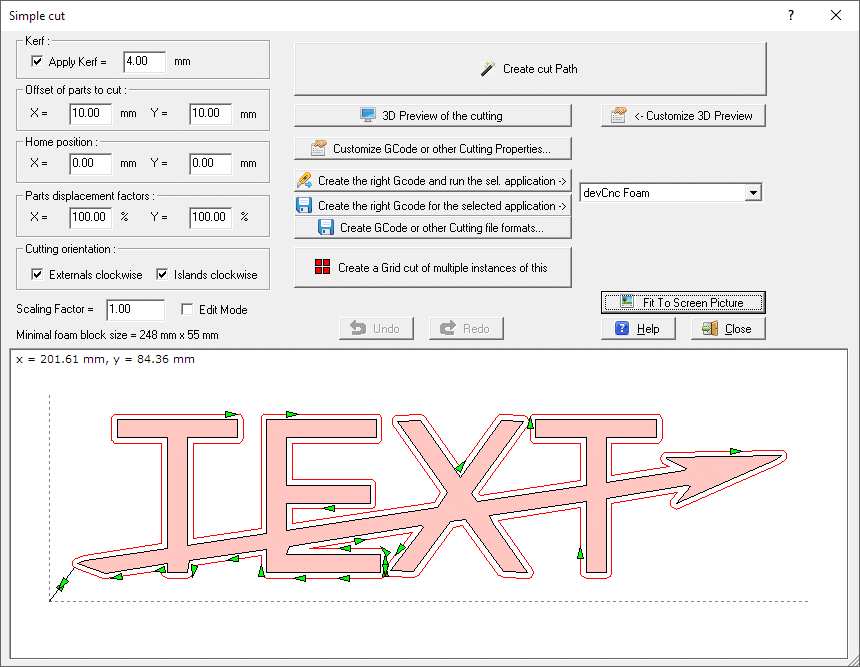
Task: Click the Help button
Action: (x=638, y=328)
